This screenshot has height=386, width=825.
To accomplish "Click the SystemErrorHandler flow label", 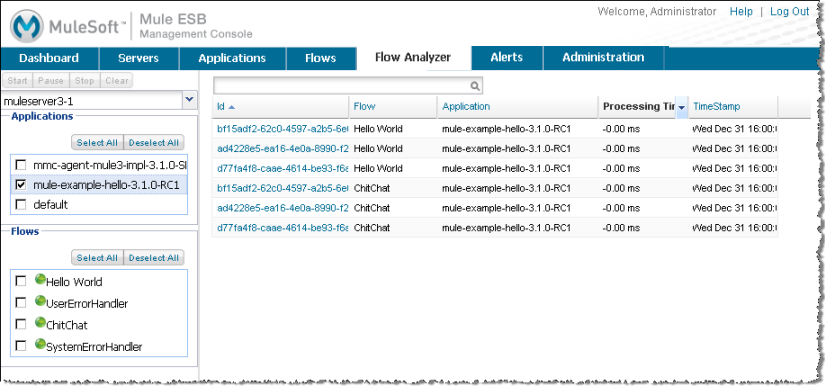I will (x=94, y=347).
